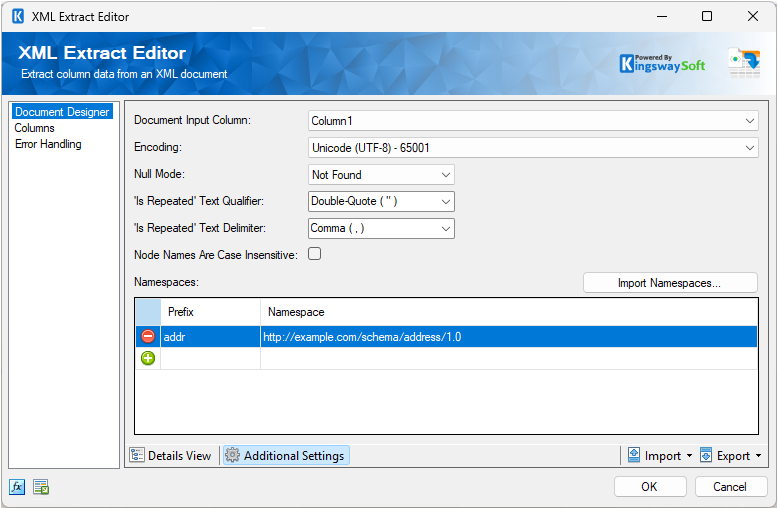
Task: Click the Import document icon
Action: [x=634, y=455]
